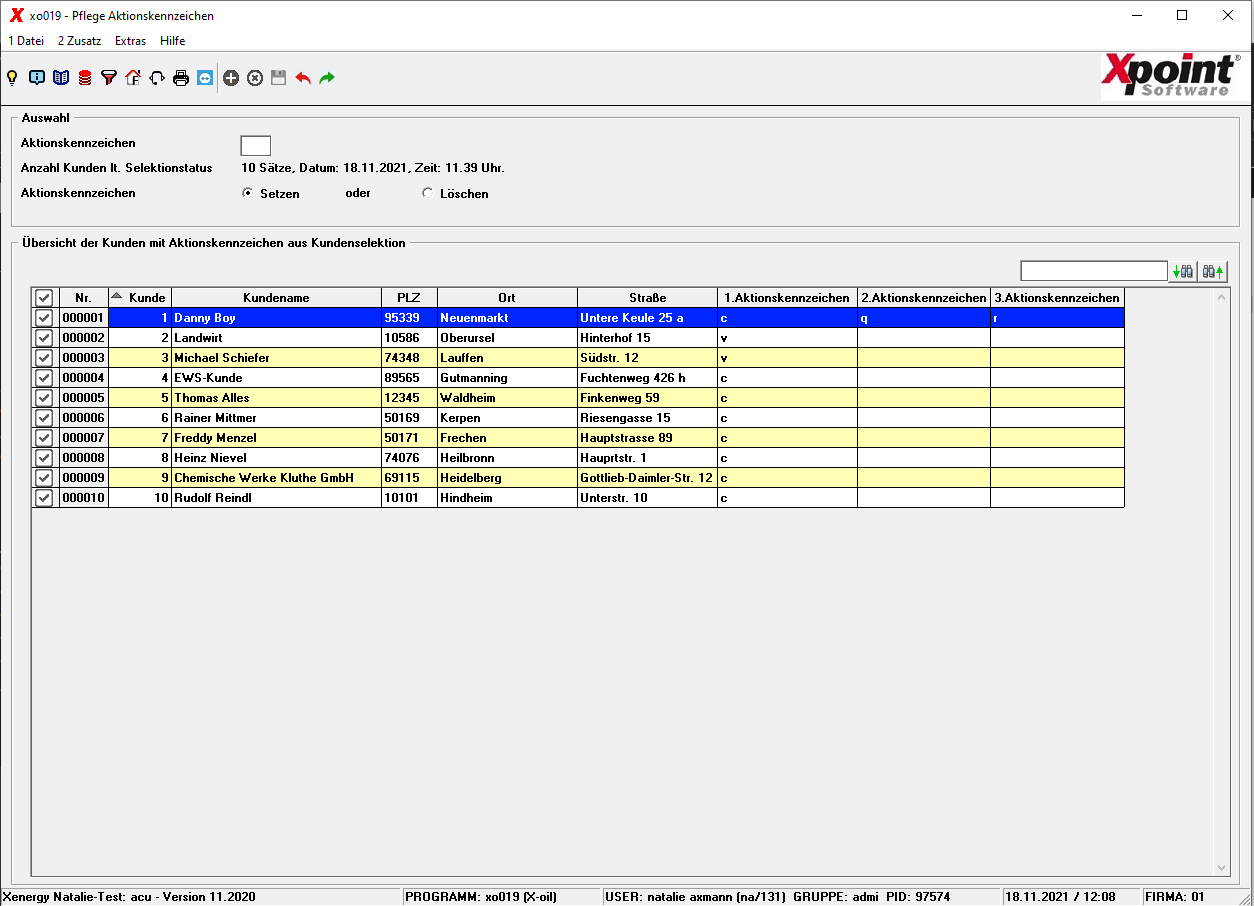1254x906 pixels.
Task: Select customer name Heinz Nievel
Action: coord(210,458)
